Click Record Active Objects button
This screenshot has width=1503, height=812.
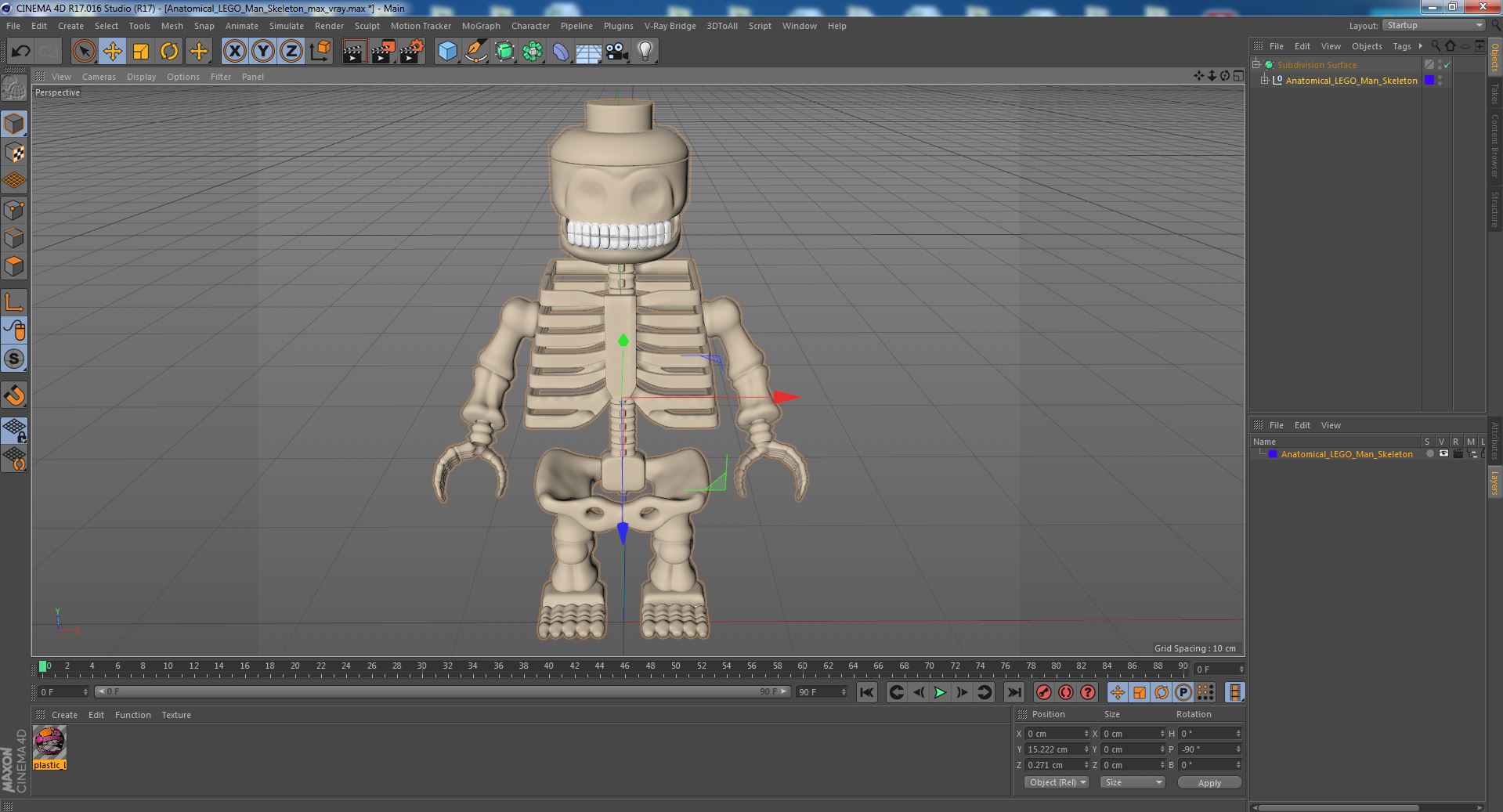[x=1043, y=692]
